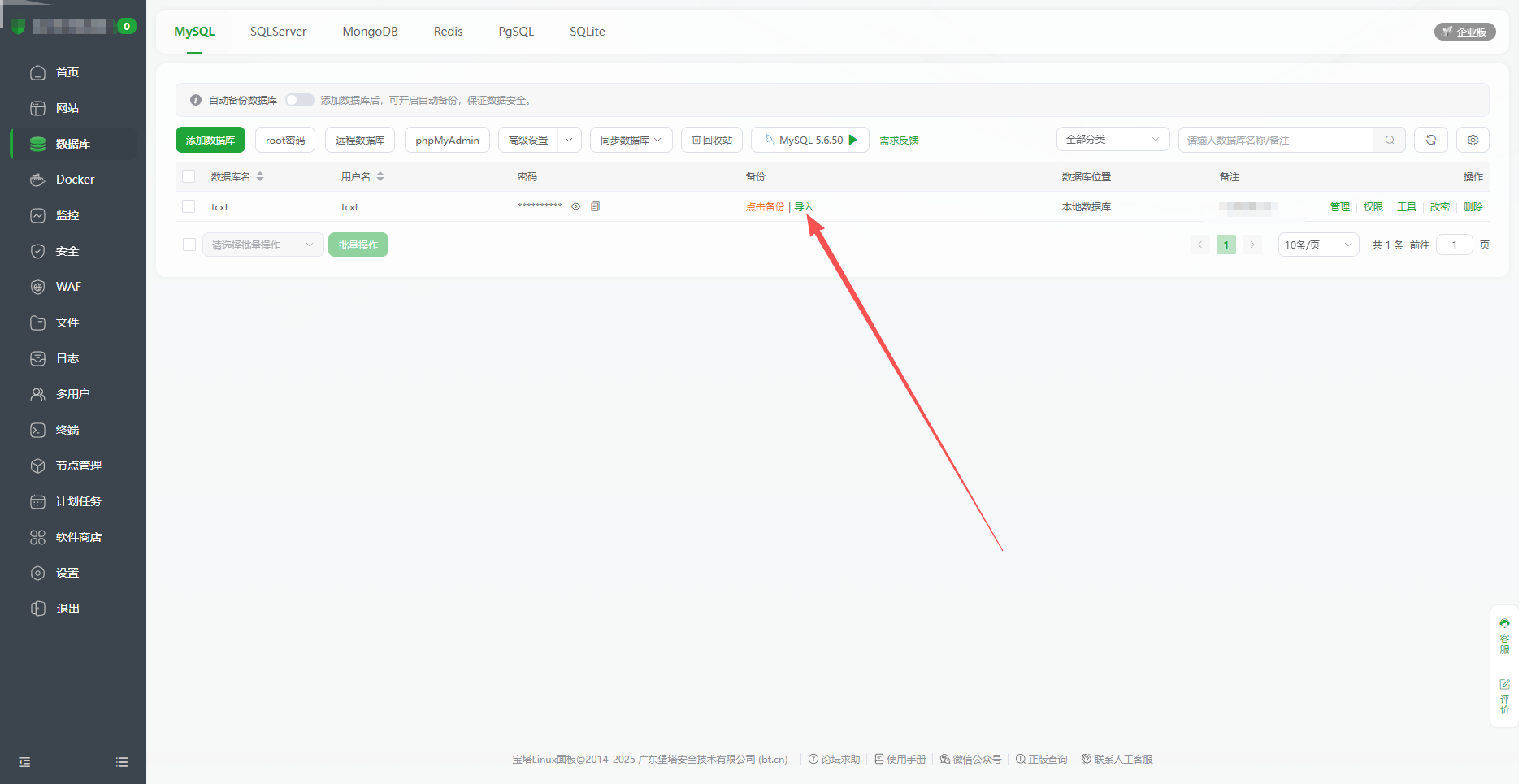Viewport: 1527px width, 784px height.
Task: Open the customer service (客服) widget
Action: [x=1504, y=636]
